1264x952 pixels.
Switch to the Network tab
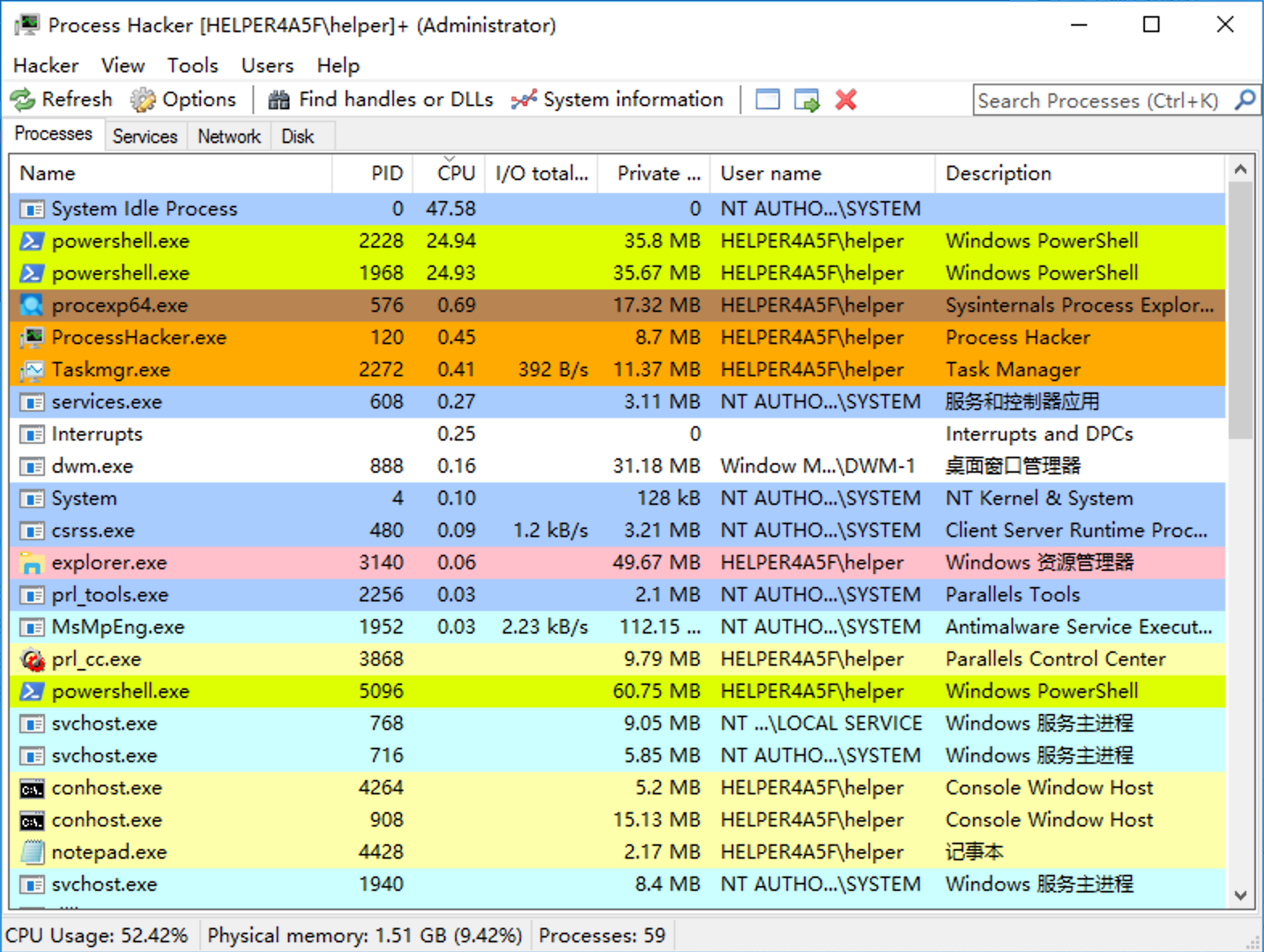229,137
